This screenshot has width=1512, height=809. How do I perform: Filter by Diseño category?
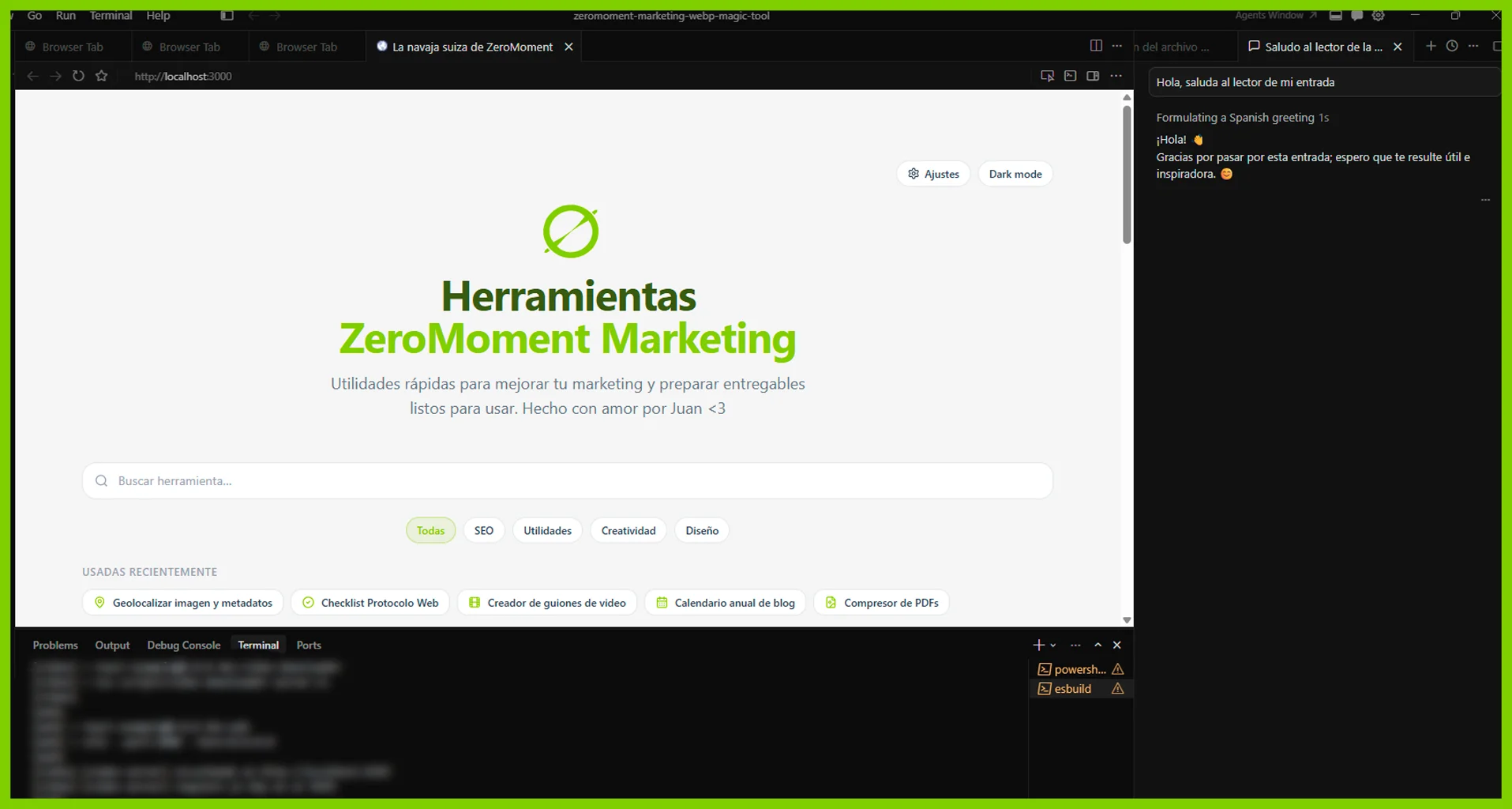(702, 530)
